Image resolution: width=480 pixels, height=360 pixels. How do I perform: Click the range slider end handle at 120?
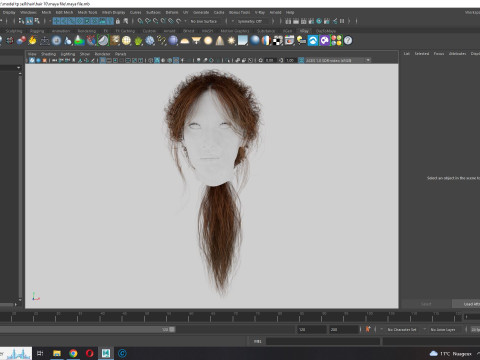click(172, 329)
